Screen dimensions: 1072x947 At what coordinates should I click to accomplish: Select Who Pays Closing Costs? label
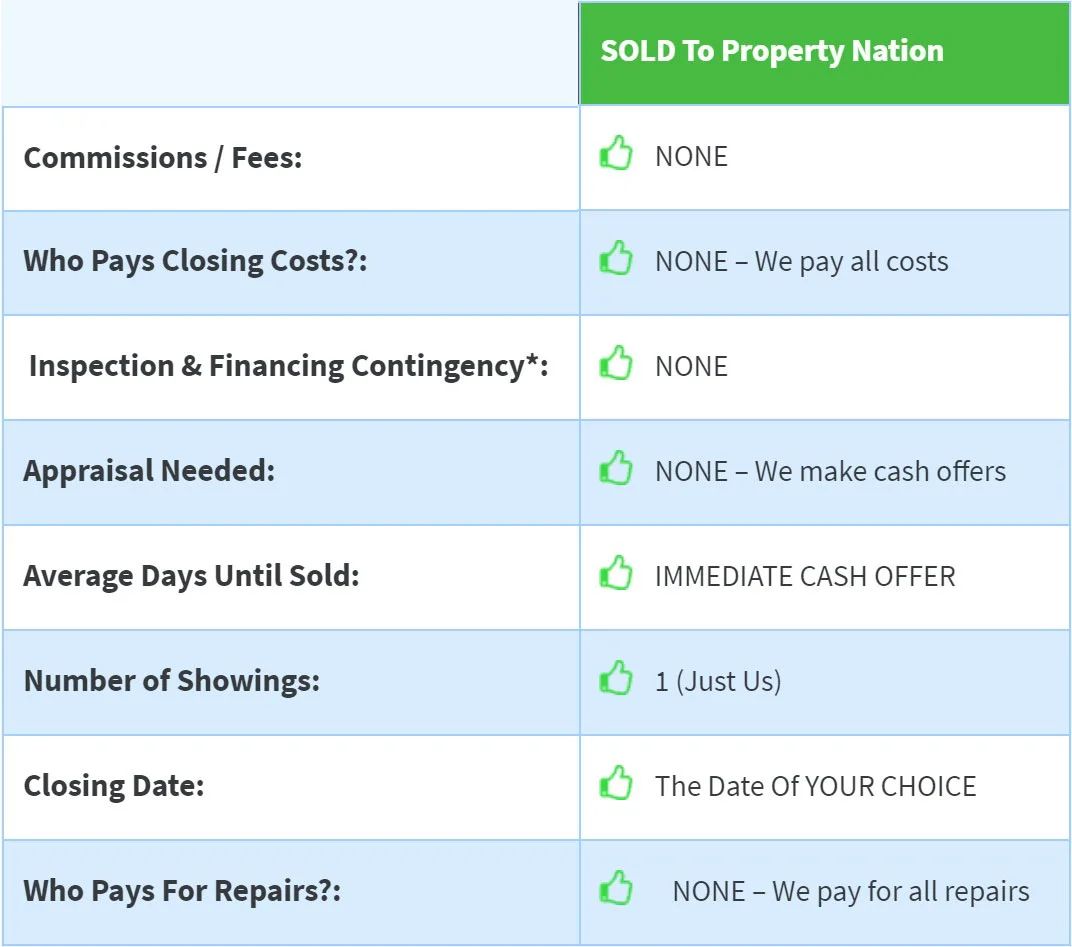coord(196,262)
